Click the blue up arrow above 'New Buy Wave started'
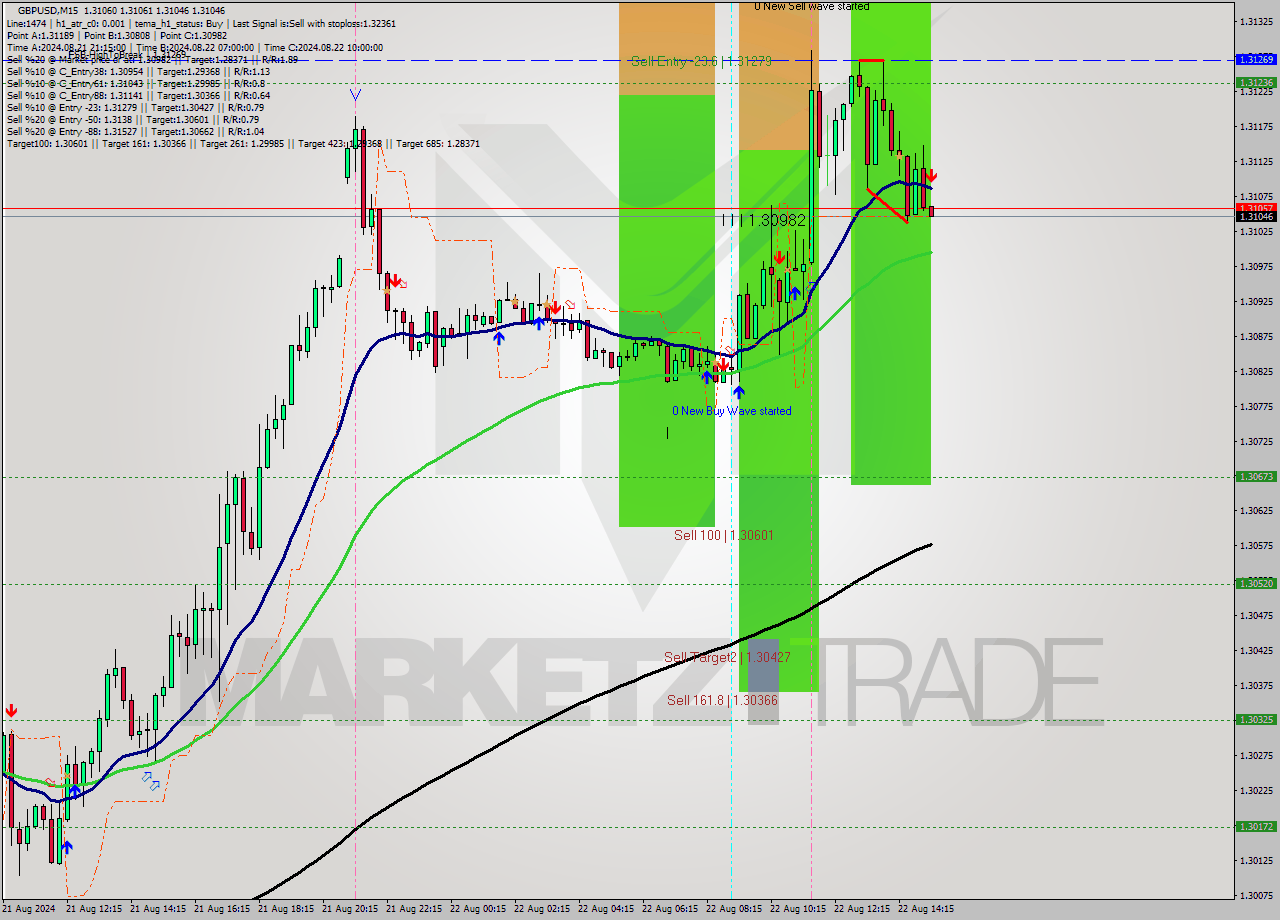Viewport: 1280px width, 920px height. [x=738, y=392]
